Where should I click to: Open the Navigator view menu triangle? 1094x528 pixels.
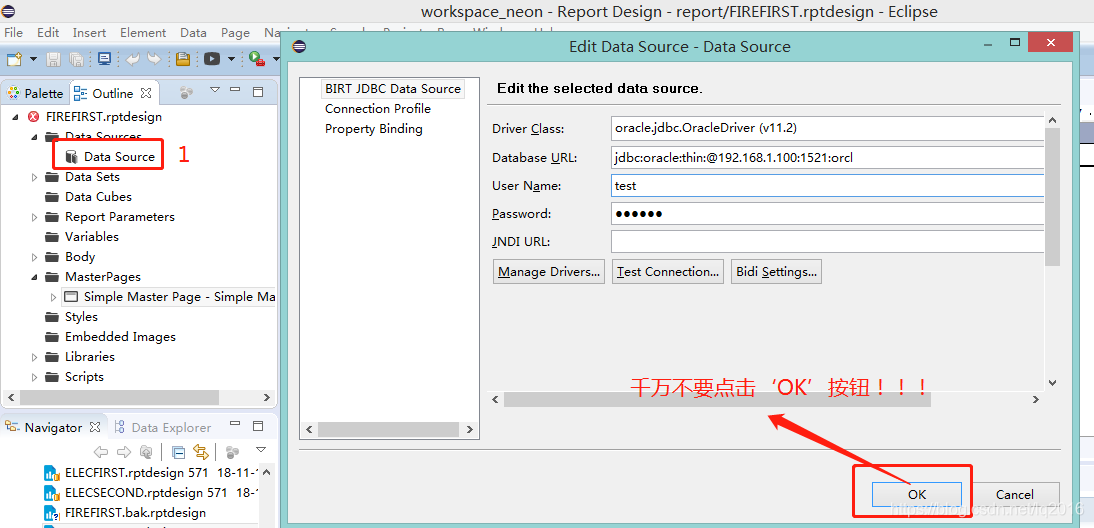coord(261,449)
